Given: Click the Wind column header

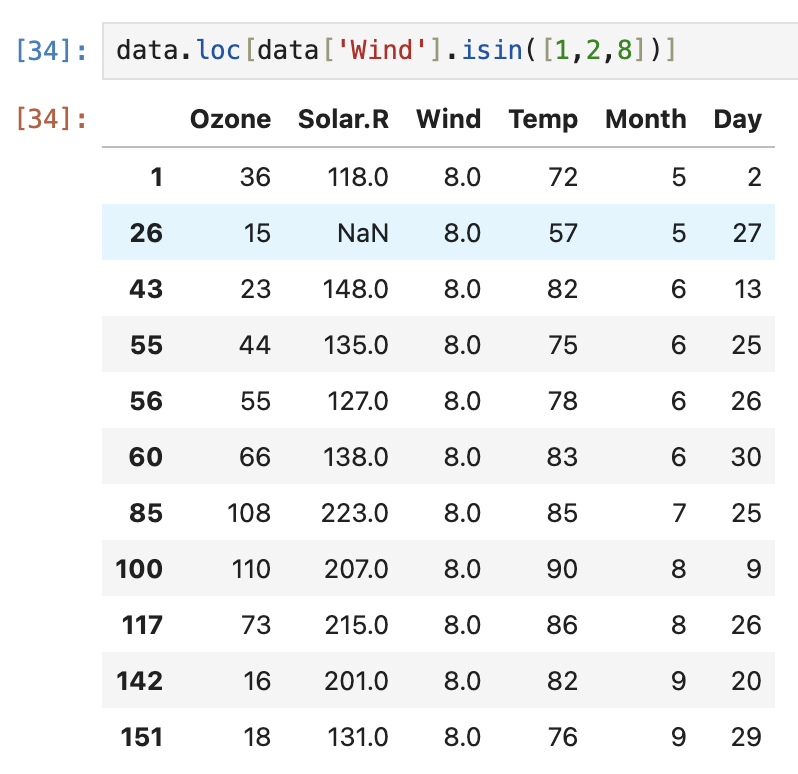Looking at the screenshot, I should [448, 119].
